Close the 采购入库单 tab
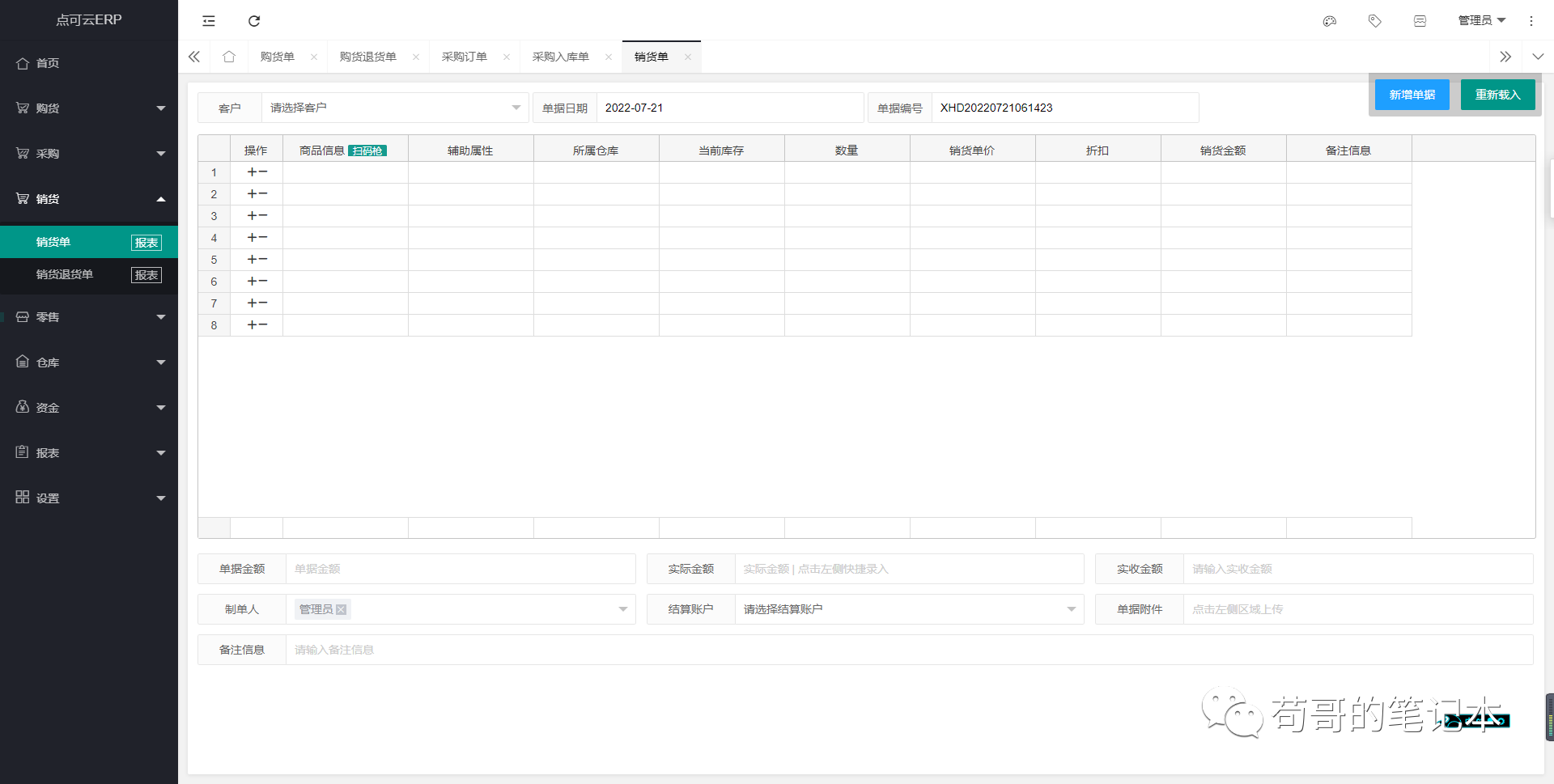This screenshot has height=784, width=1554. (609, 57)
